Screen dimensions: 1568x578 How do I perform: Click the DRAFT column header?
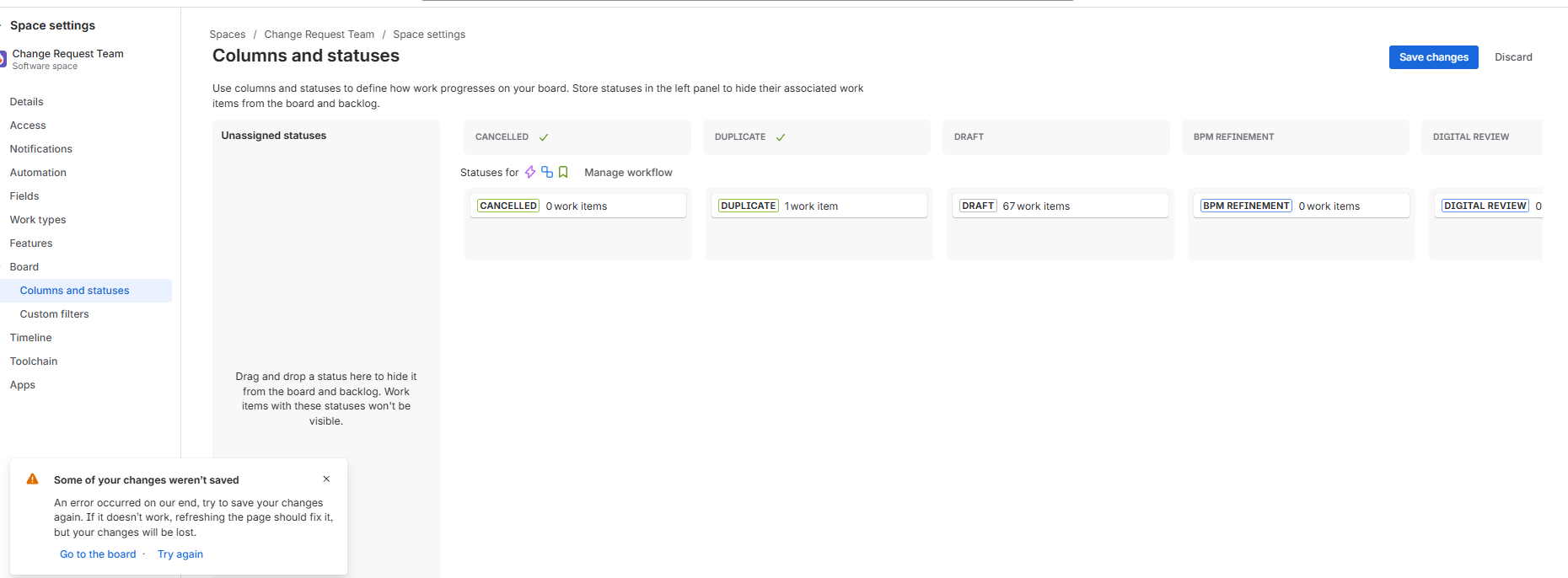(x=1055, y=137)
